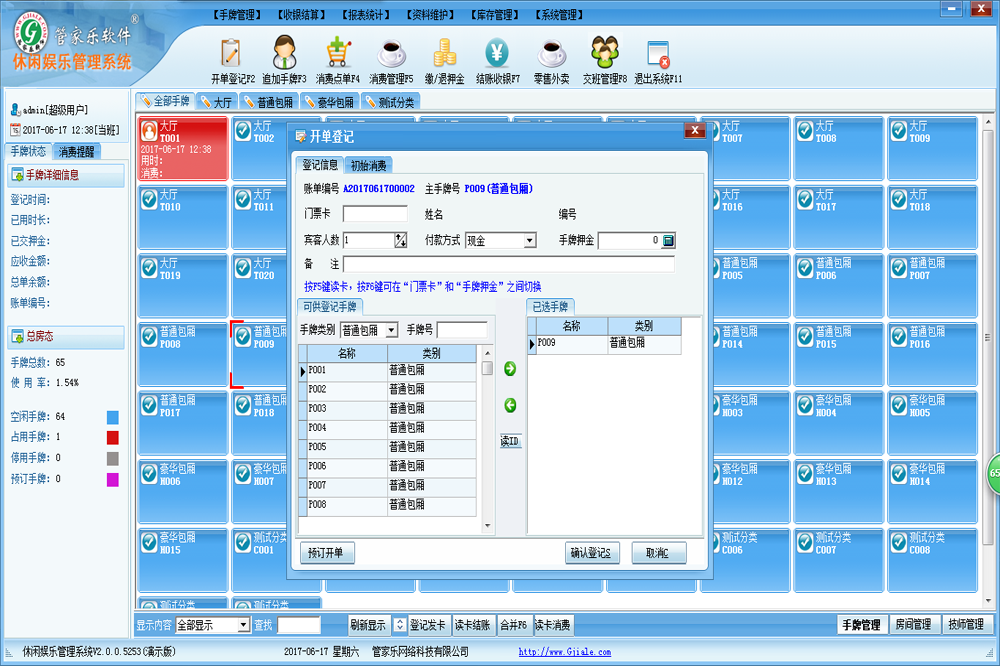Click the 零售外卖 cup icon

pyautogui.click(x=551, y=61)
